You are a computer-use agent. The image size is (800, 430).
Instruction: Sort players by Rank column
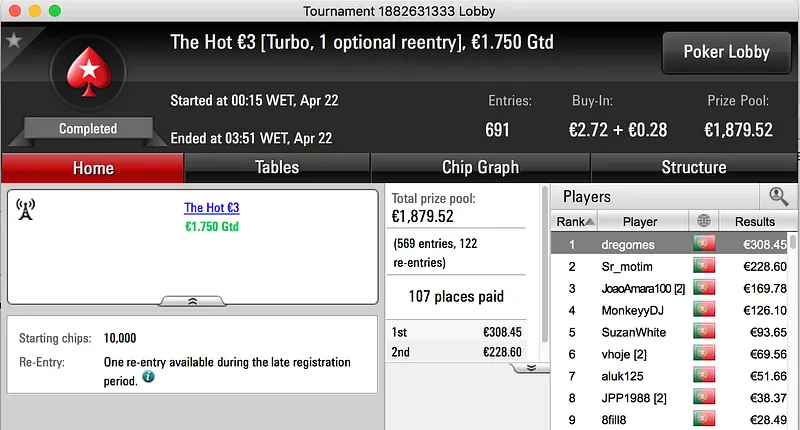575,221
